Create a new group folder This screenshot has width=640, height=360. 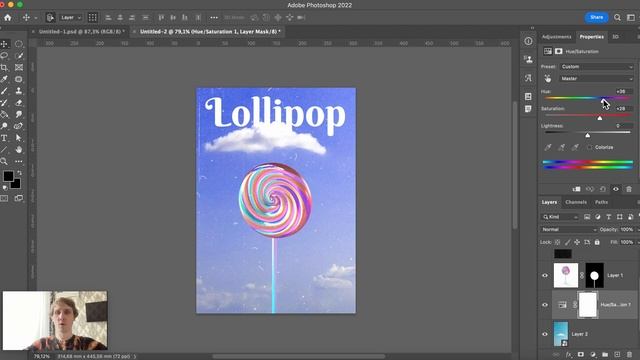605,355
